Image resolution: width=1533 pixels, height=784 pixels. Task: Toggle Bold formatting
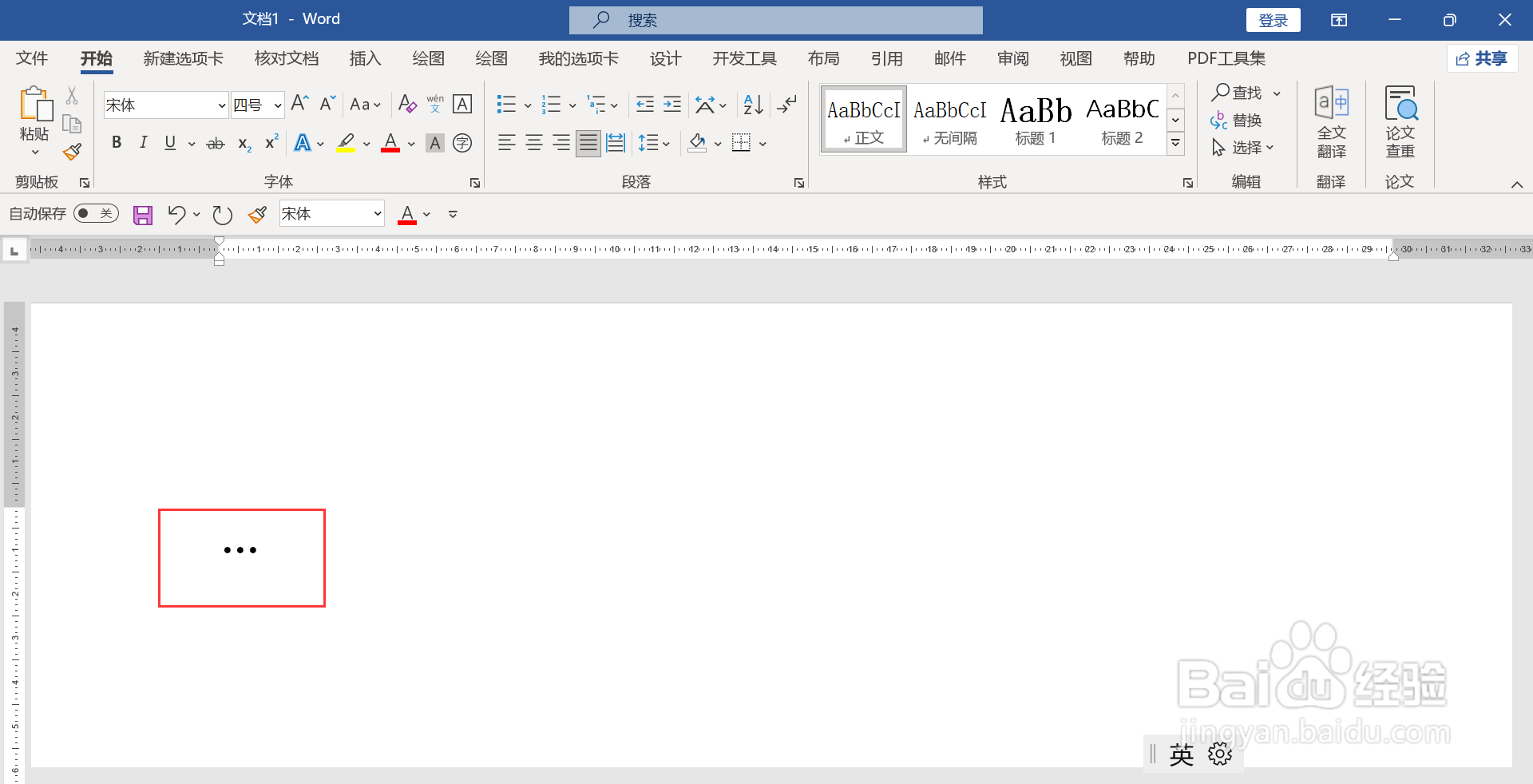coord(117,143)
